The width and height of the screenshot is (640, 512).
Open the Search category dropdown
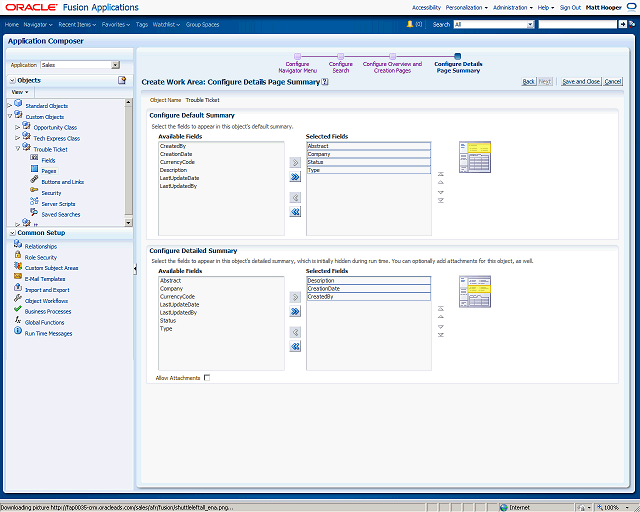point(530,24)
